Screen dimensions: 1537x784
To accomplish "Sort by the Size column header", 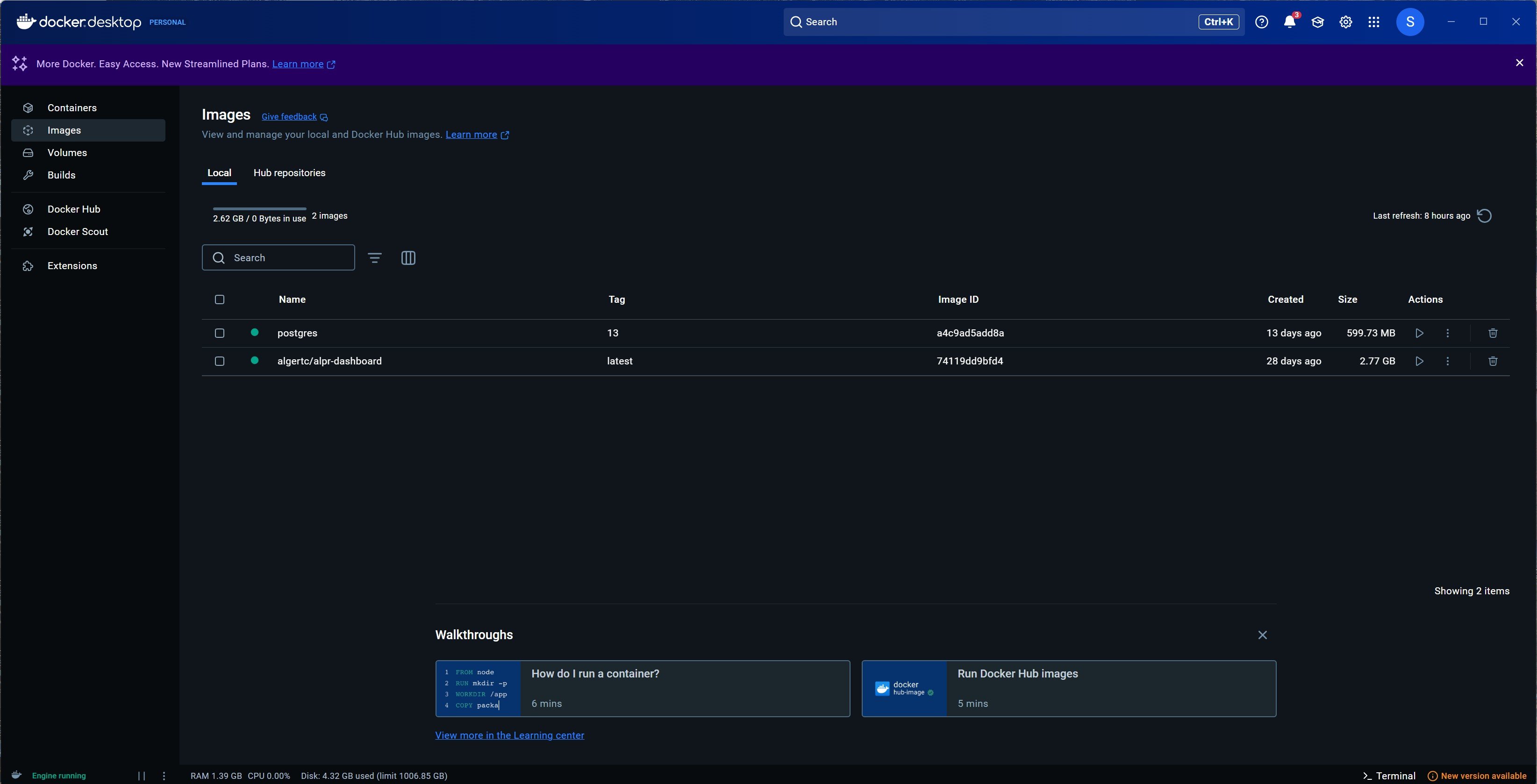I will (1347, 299).
